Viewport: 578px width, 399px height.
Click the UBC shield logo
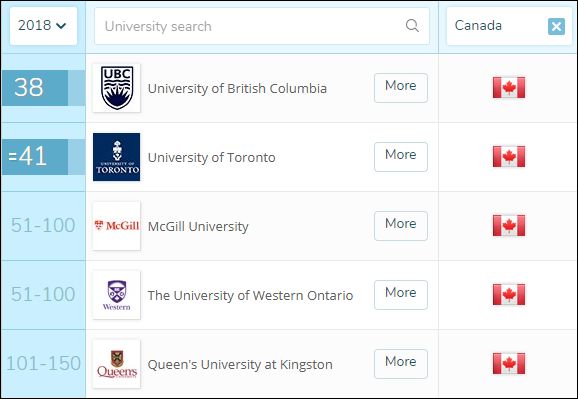tap(116, 88)
